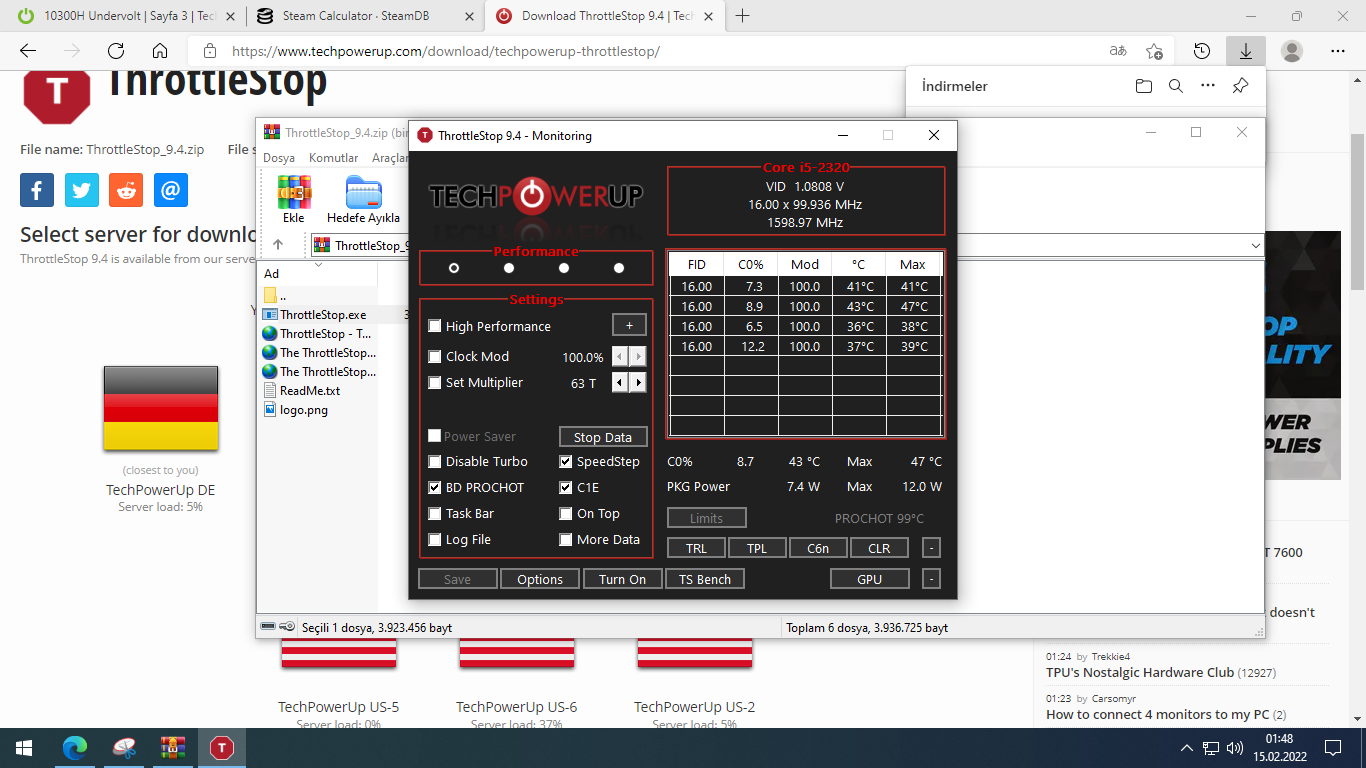
Task: Enable the Task Bar checkbox
Action: (x=435, y=513)
